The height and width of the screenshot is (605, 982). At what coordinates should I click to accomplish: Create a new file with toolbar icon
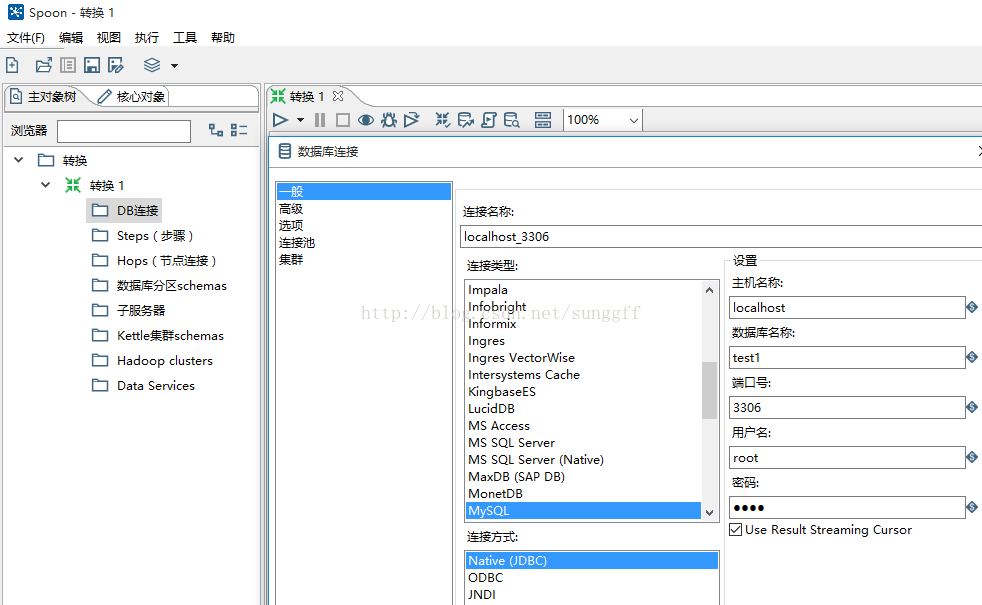click(x=13, y=65)
